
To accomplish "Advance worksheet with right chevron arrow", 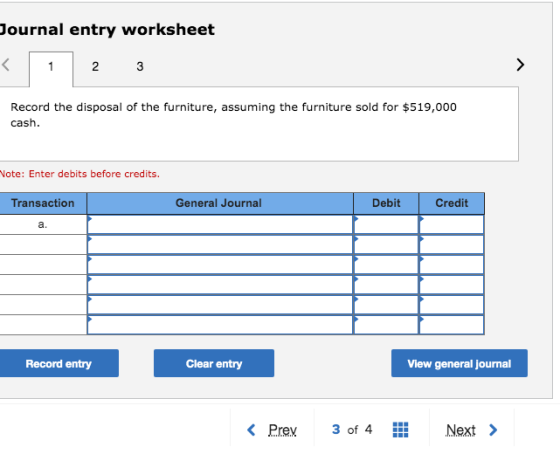I will [x=520, y=65].
